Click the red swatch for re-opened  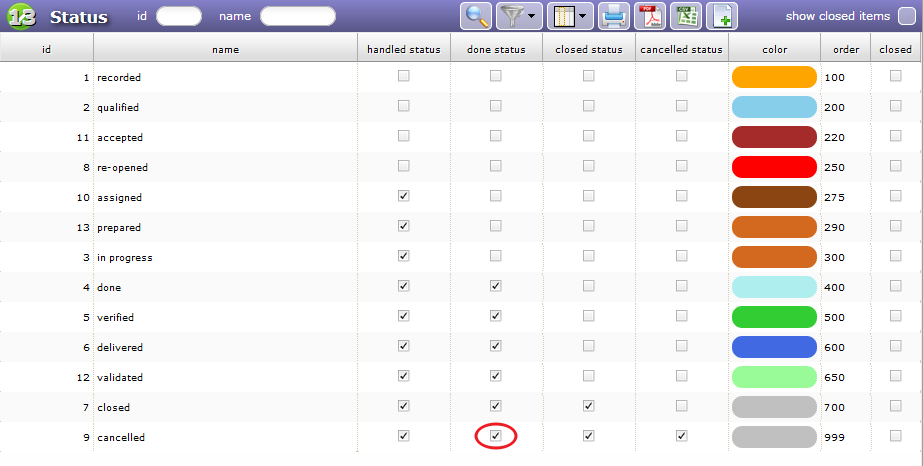[x=775, y=167]
